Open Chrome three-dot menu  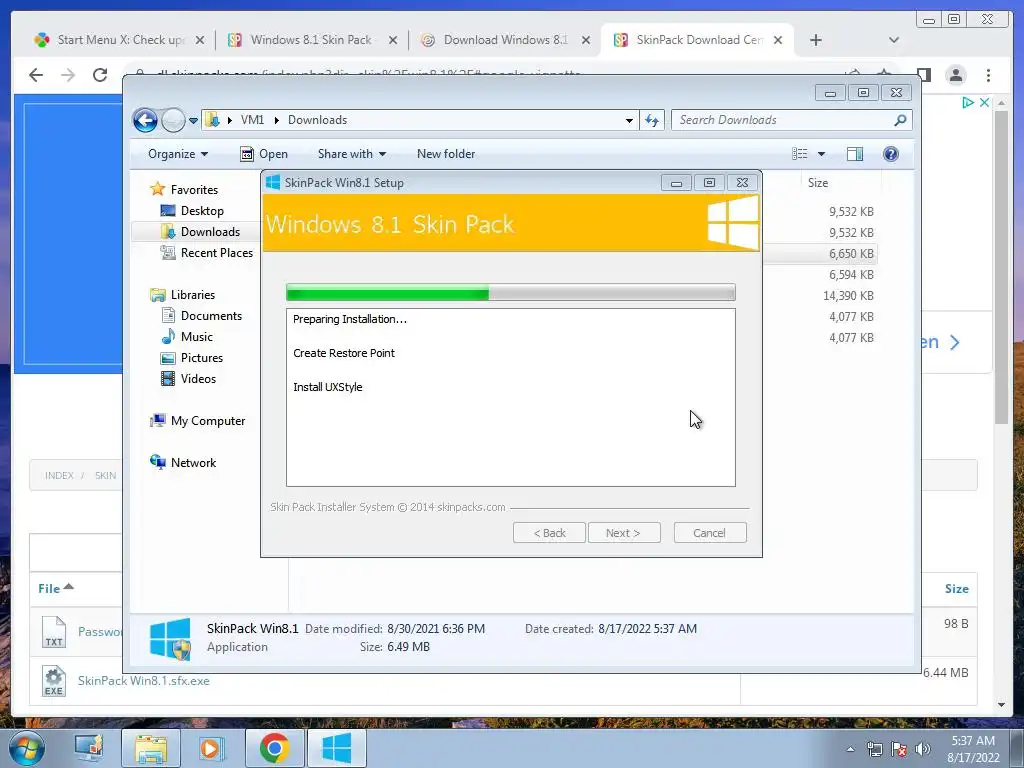pyautogui.click(x=989, y=75)
